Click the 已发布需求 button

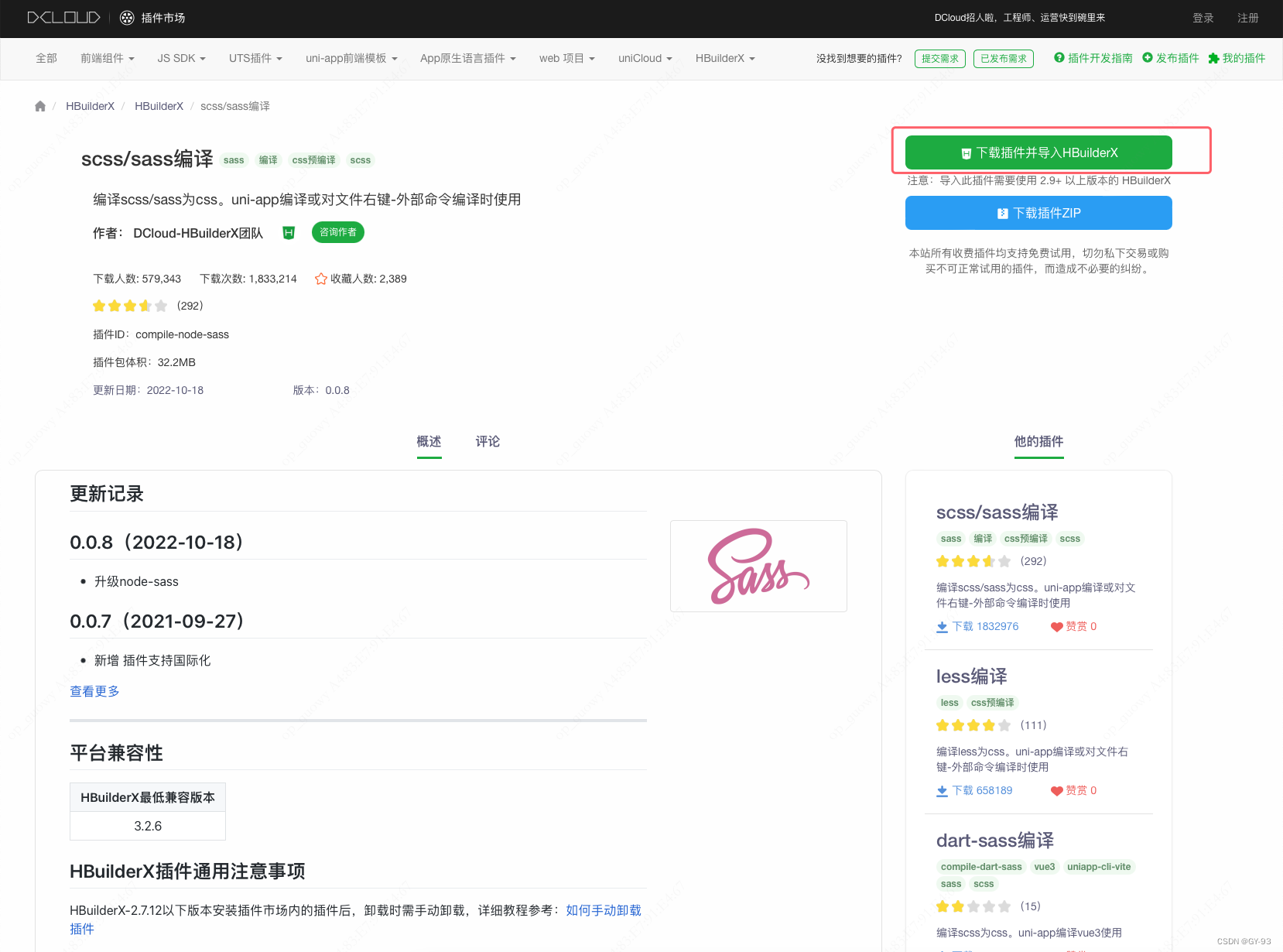(x=1004, y=59)
